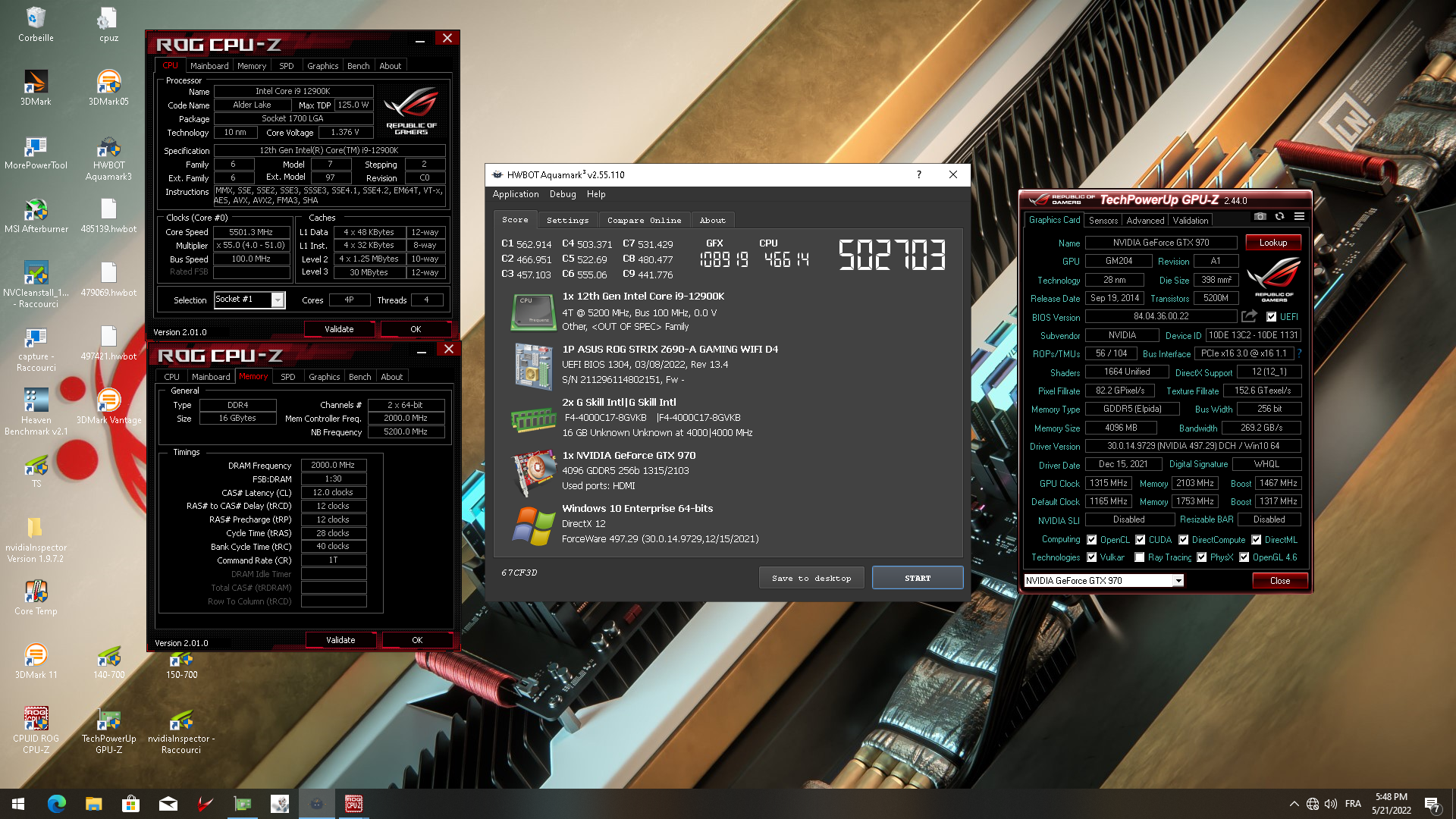
Task: Click the Aquamark window help question mark
Action: 919,174
